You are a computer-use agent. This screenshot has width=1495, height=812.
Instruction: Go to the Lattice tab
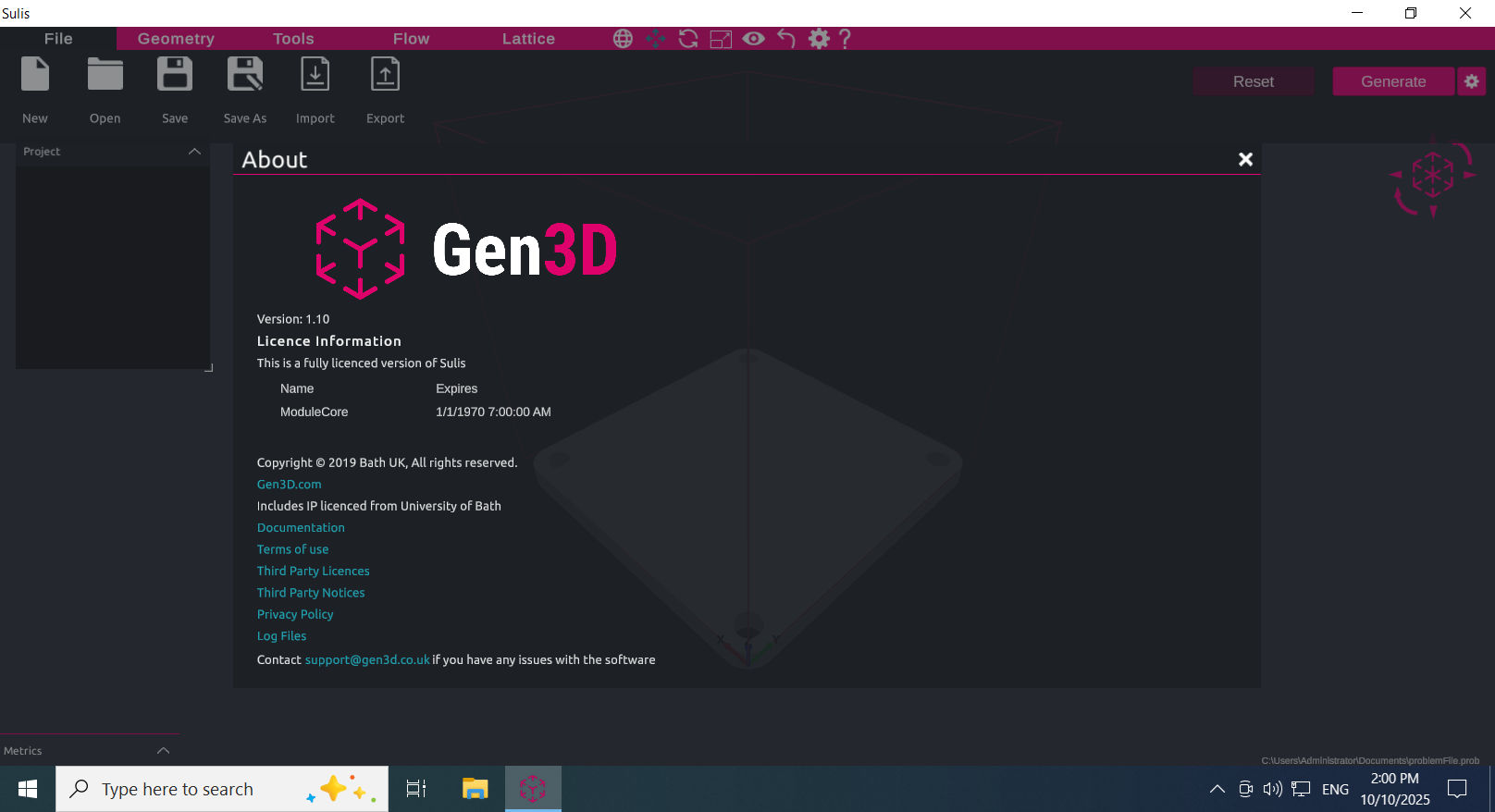(528, 39)
